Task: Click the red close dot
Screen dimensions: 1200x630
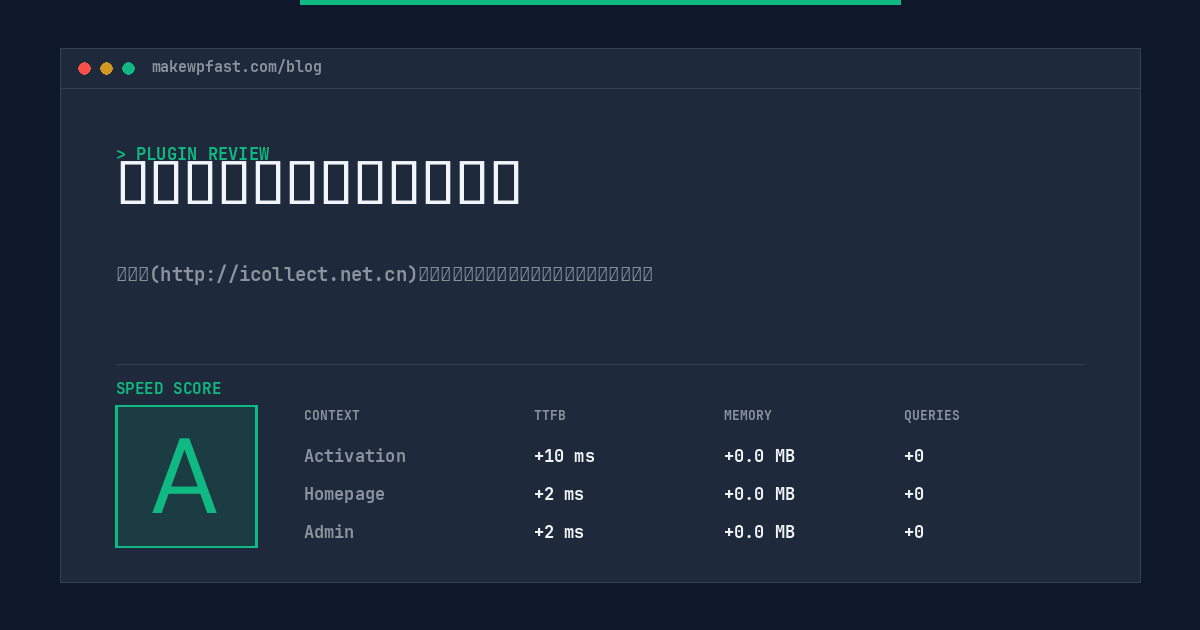Action: (84, 68)
